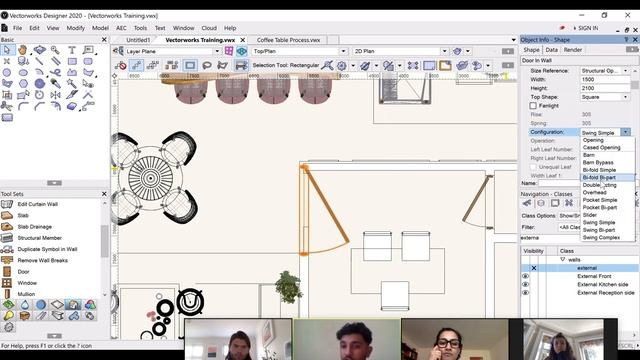Viewport: 640px width, 360px height.
Task: Select the Flyover tool
Action: (40, 50)
